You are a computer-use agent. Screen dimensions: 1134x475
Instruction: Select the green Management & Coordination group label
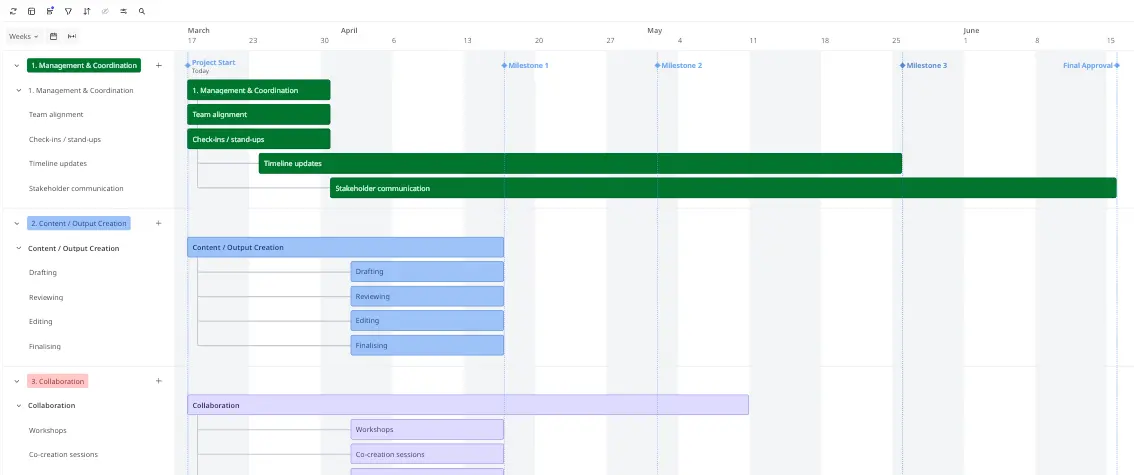[84, 66]
